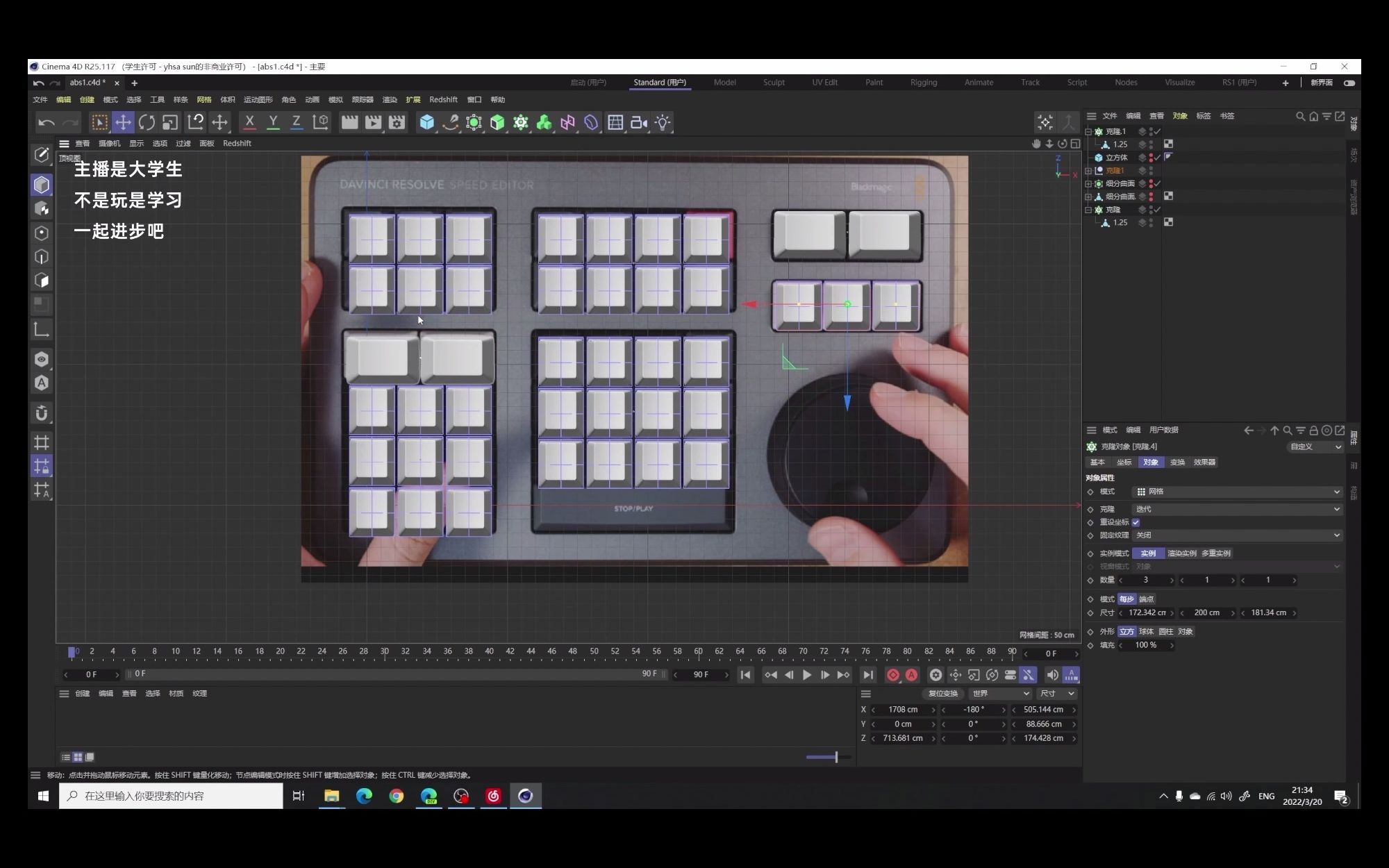Screen dimensions: 1389x868
Task: Click the Render to Picture Viewer clapperboard
Action: pos(373,123)
